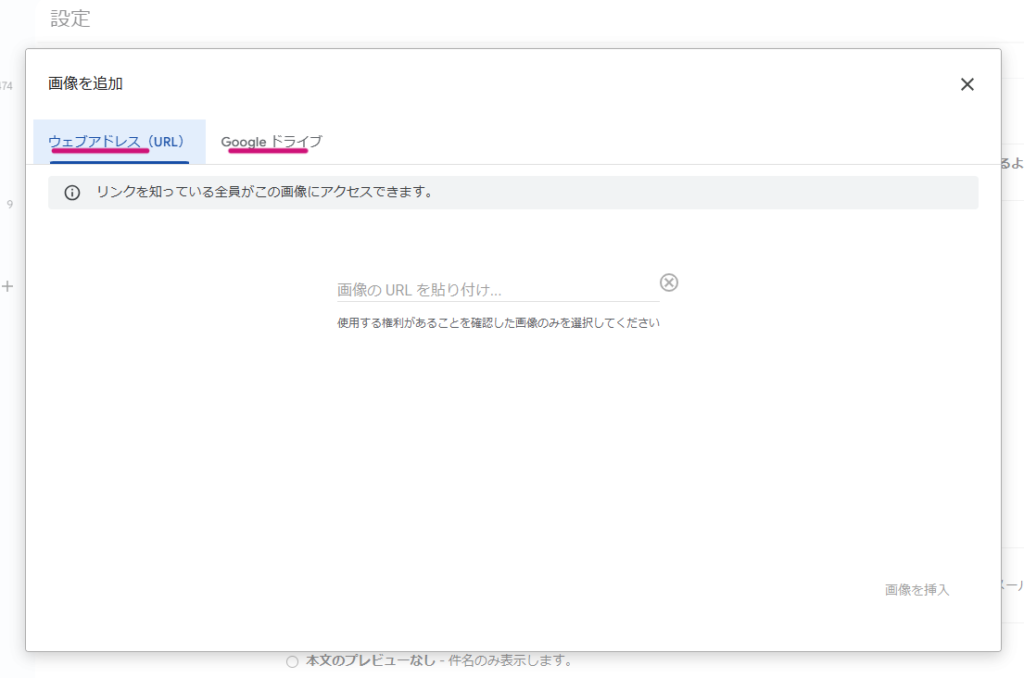The height and width of the screenshot is (678, 1024).
Task: Click the 474 count on the left sidebar
Action: (7, 86)
